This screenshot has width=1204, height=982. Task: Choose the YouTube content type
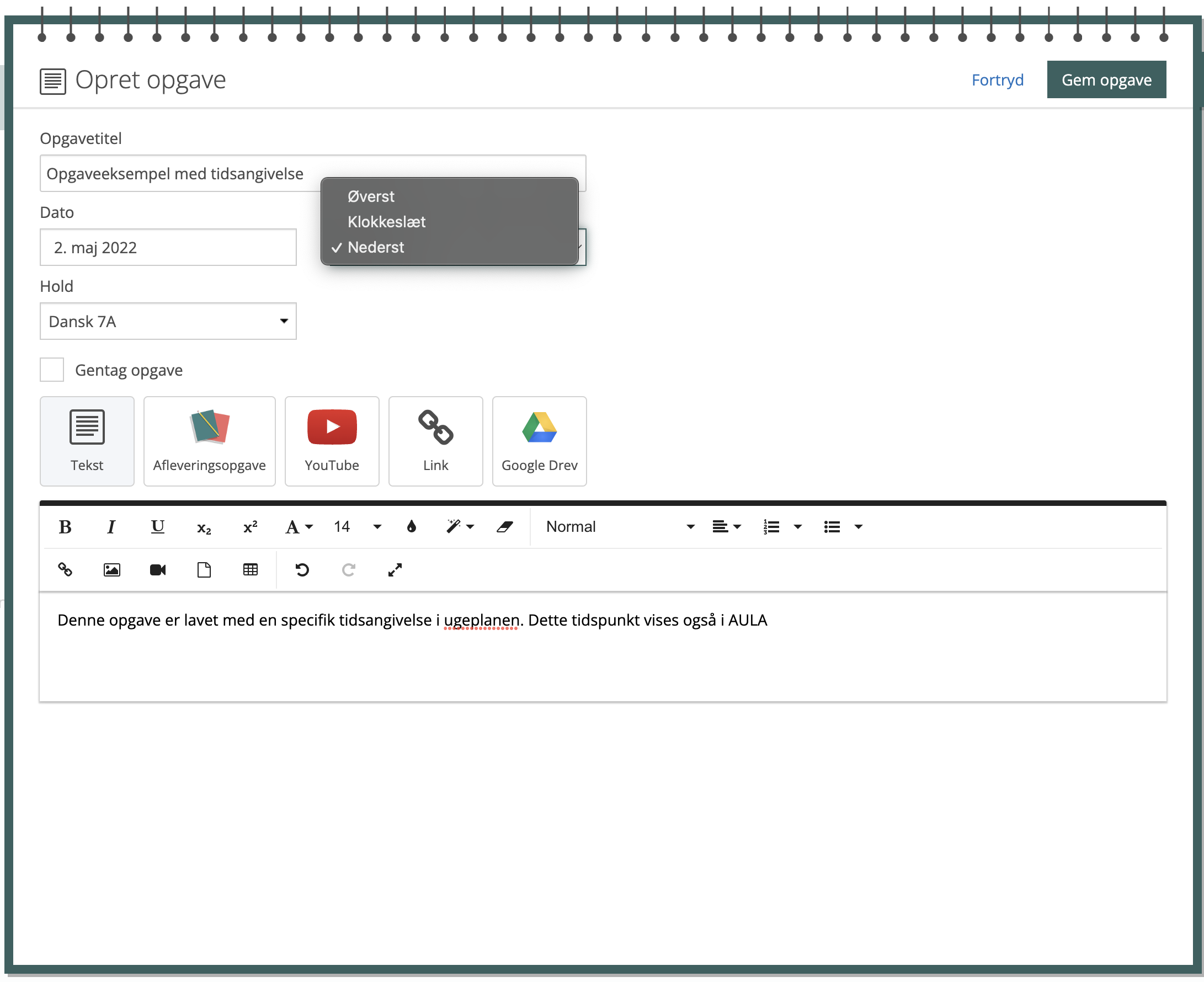(x=332, y=441)
